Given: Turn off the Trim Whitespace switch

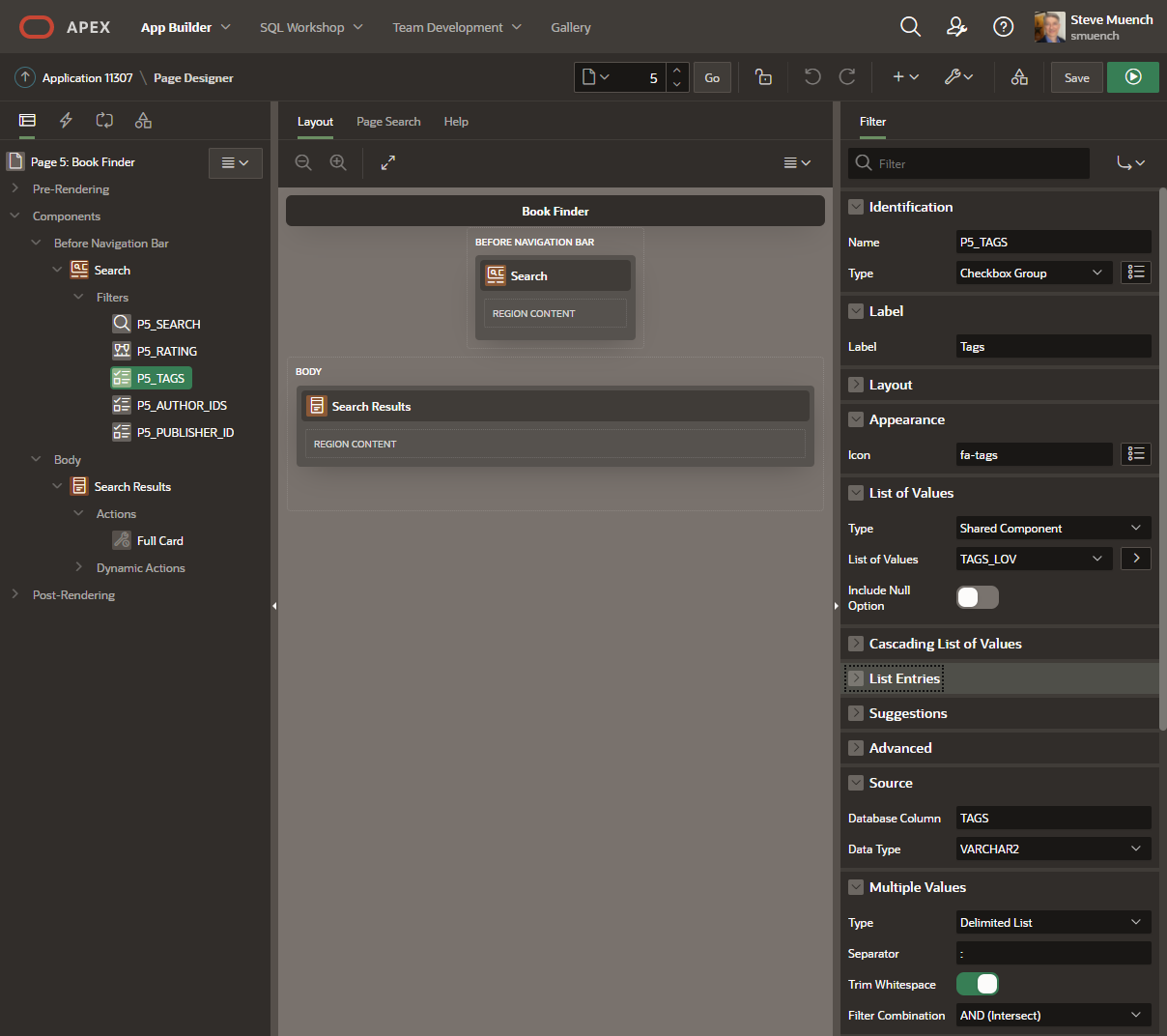Looking at the screenshot, I should 977,984.
